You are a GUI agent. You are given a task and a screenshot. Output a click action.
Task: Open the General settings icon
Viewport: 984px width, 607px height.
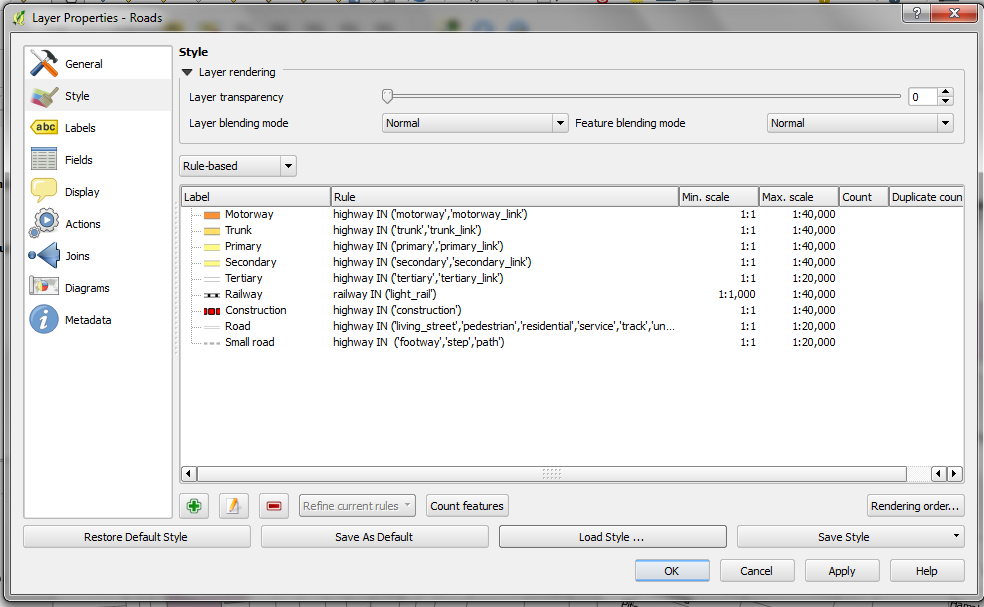coord(44,63)
